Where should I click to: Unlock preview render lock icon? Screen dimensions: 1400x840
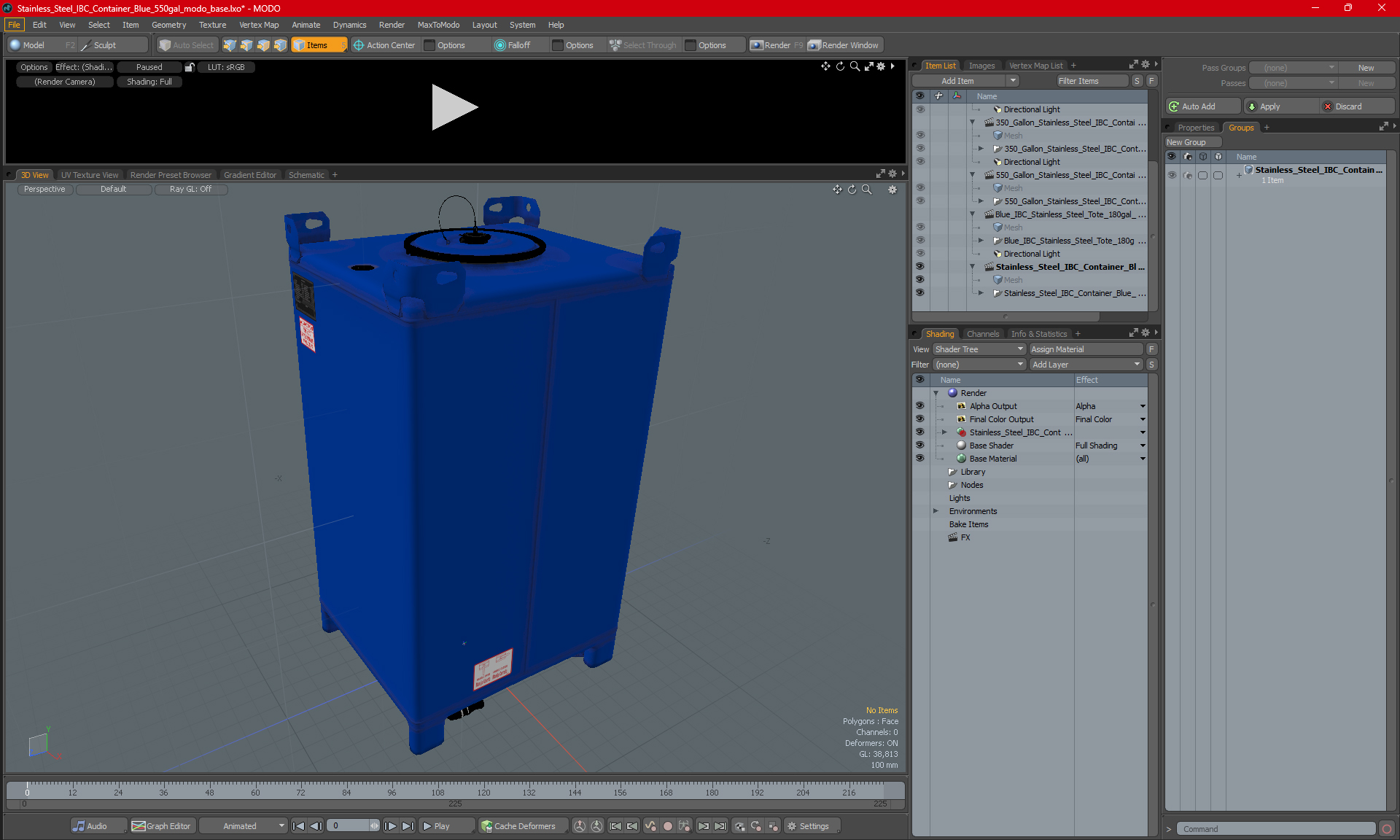coord(190,67)
